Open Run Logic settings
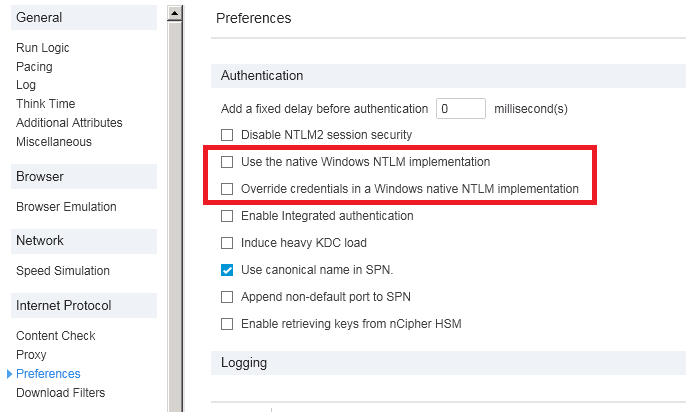This screenshot has height=415, width=693. 43,48
